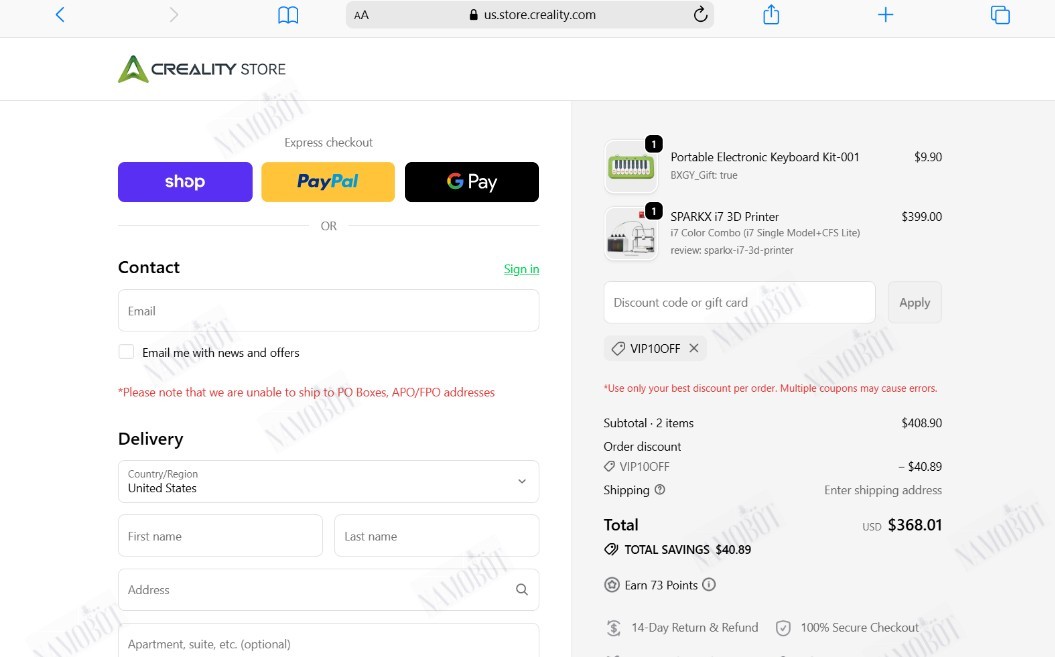Screen dimensions: 1055x657
Task: Enable Email me with news and offers
Action: (126, 351)
